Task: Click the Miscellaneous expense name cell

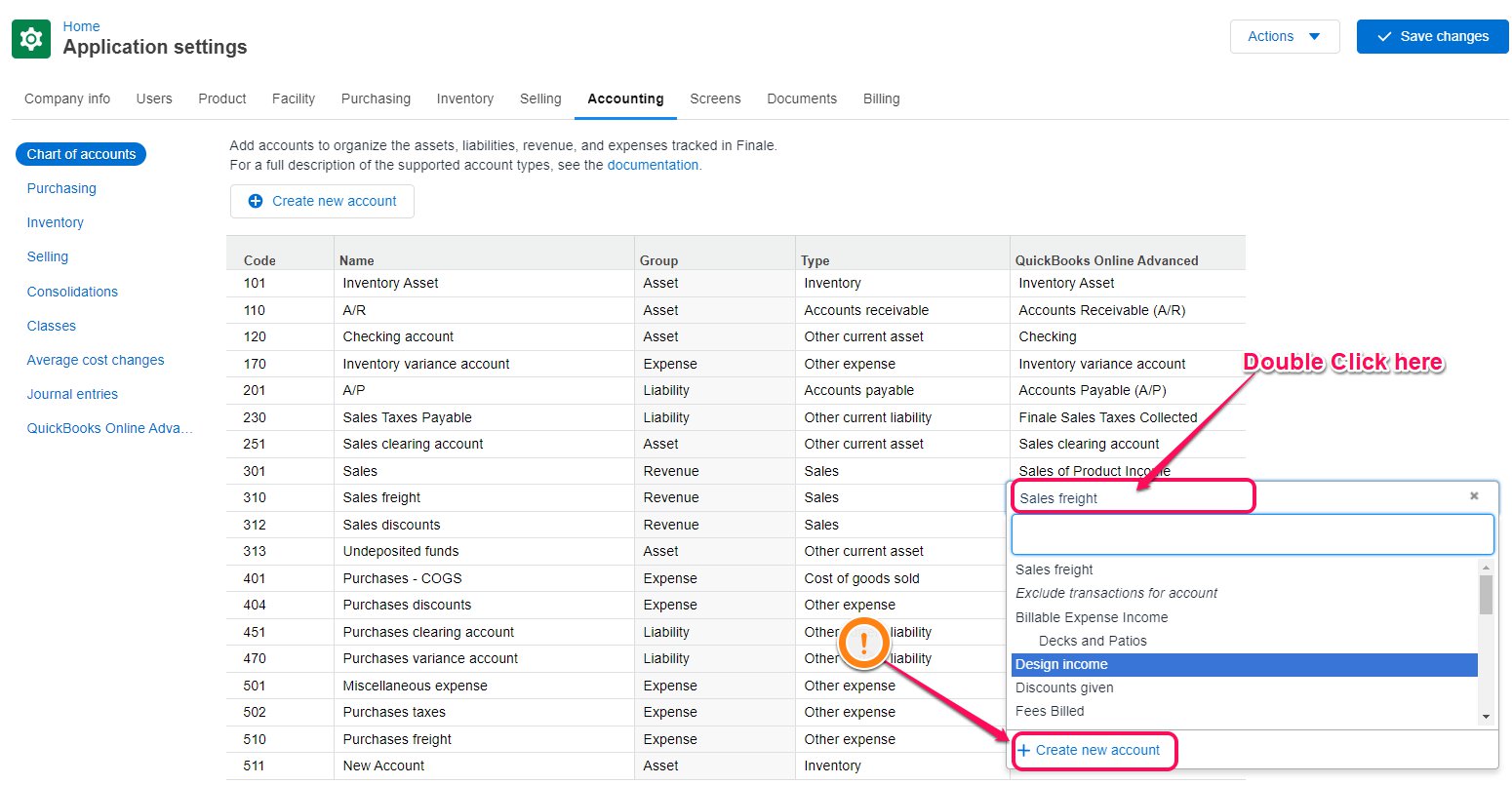Action: tap(484, 686)
